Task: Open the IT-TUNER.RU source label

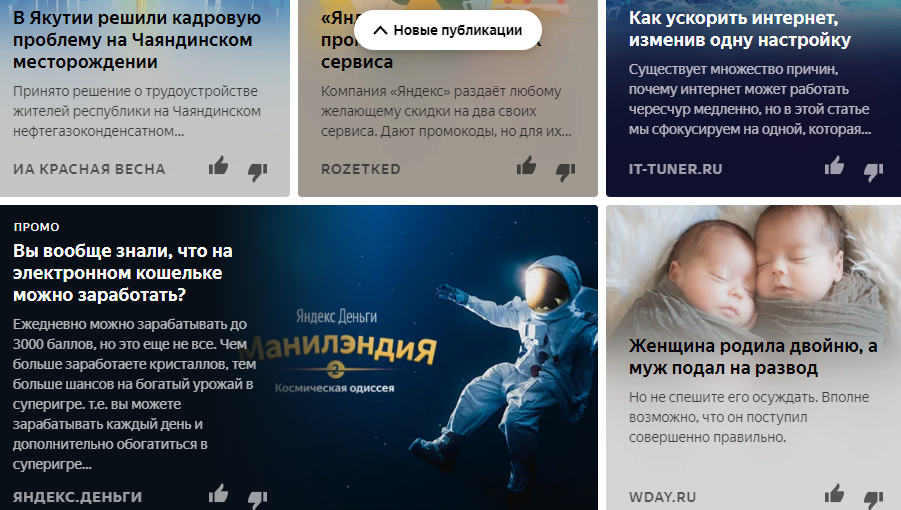Action: click(675, 169)
